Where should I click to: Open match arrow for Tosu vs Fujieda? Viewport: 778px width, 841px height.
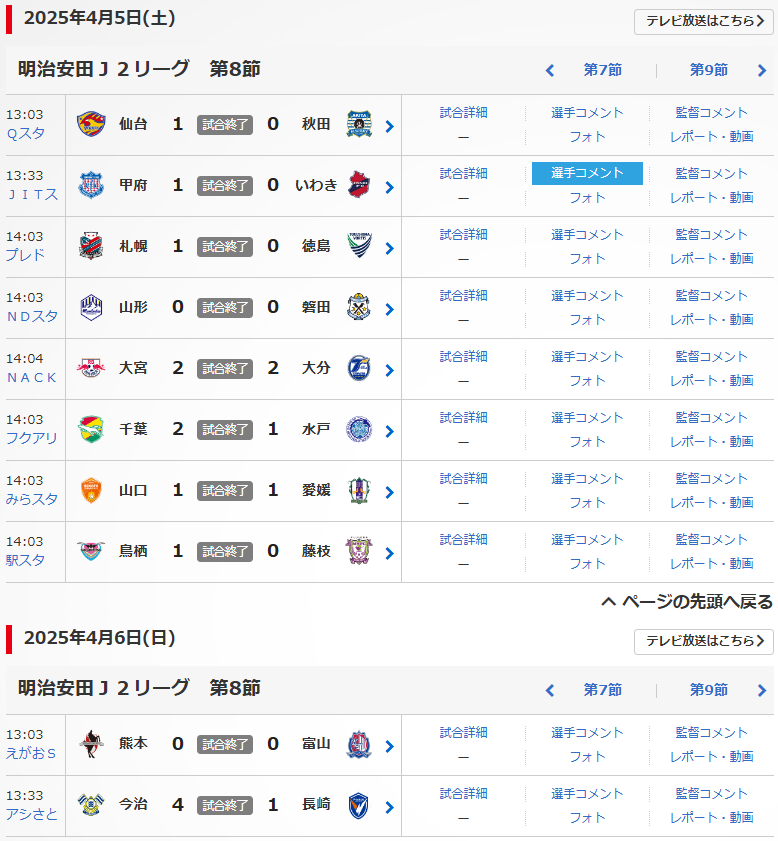pyautogui.click(x=389, y=553)
